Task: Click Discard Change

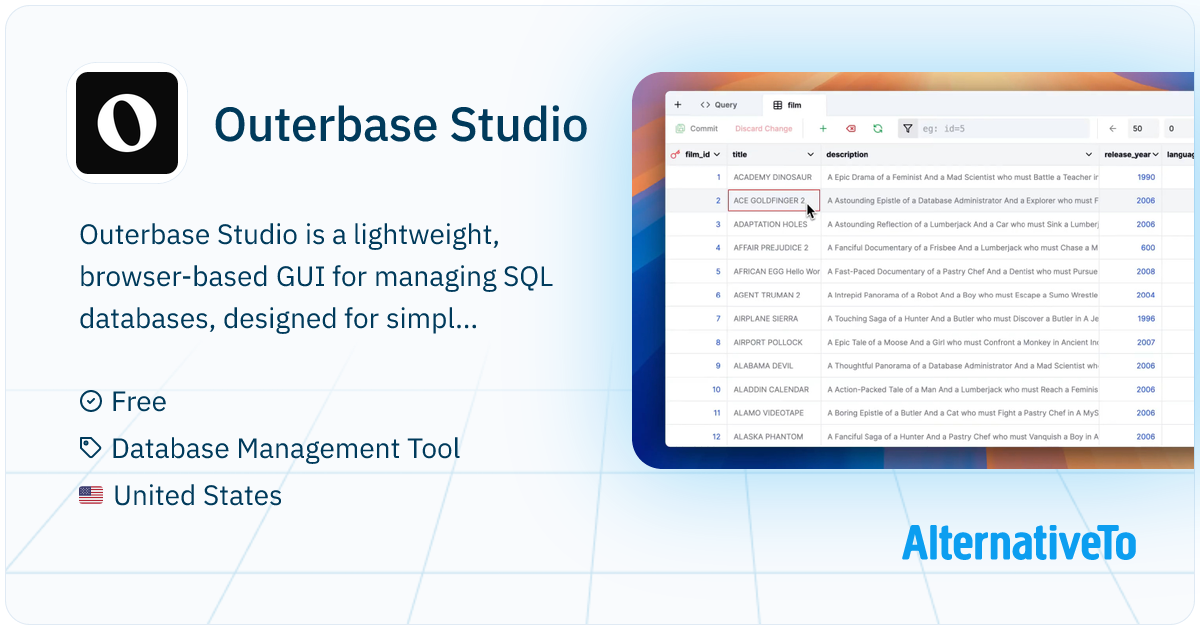Action: [763, 129]
